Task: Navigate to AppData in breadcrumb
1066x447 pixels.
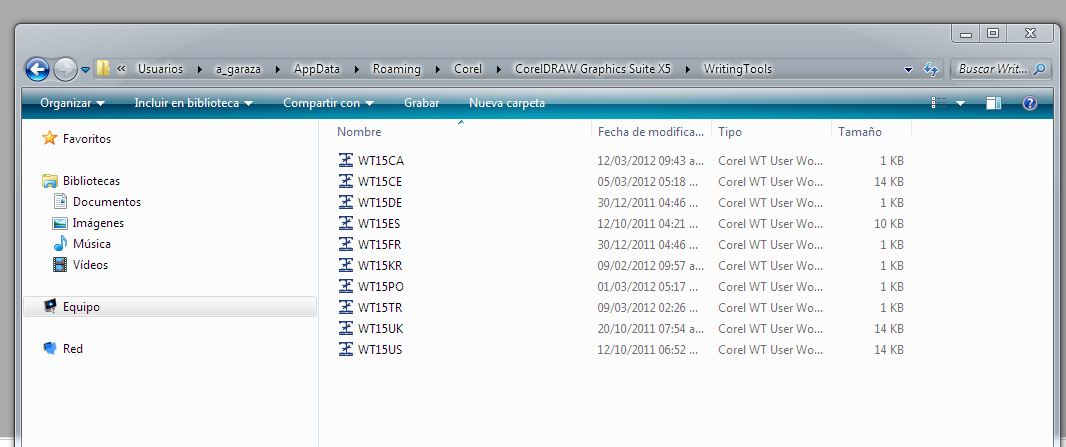Action: coord(316,69)
